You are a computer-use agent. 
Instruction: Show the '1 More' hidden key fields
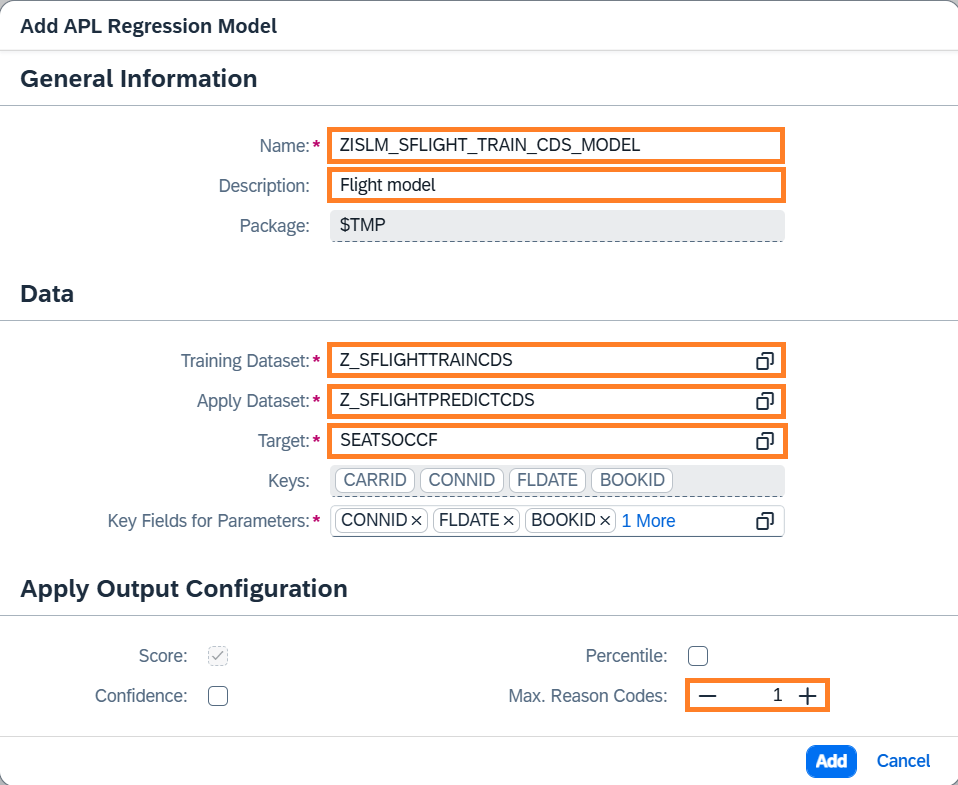pos(648,521)
